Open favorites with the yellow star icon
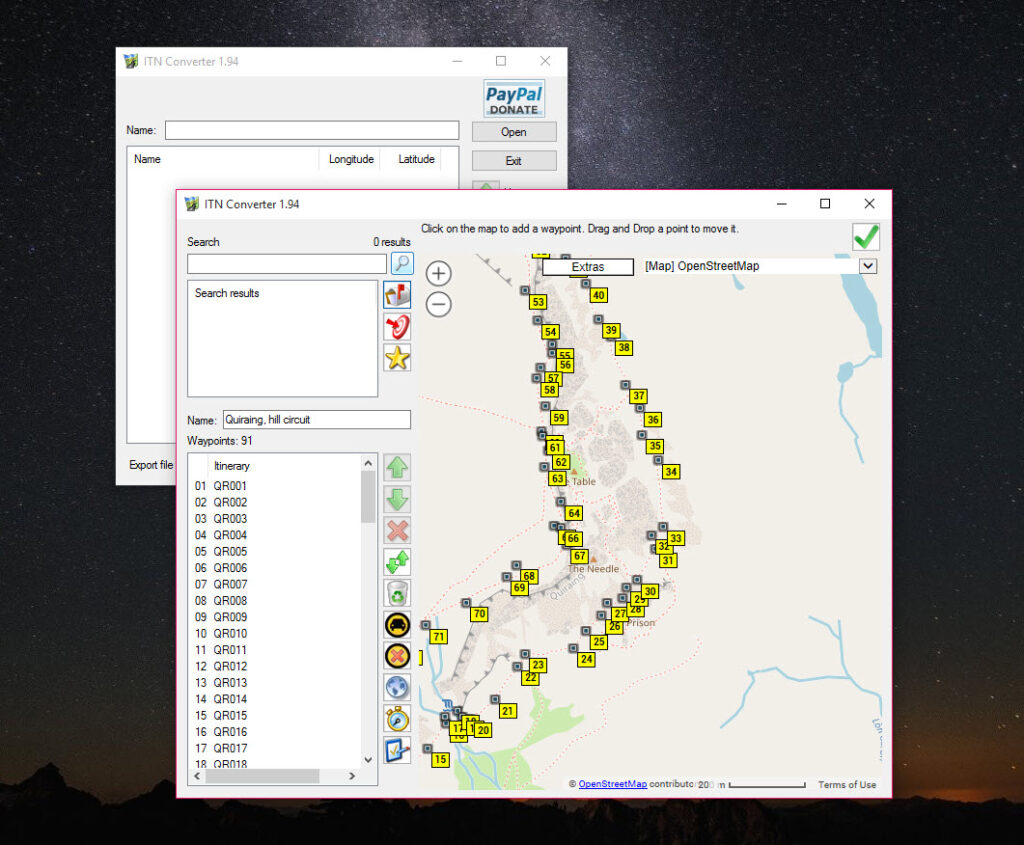The image size is (1024, 845). pos(397,358)
